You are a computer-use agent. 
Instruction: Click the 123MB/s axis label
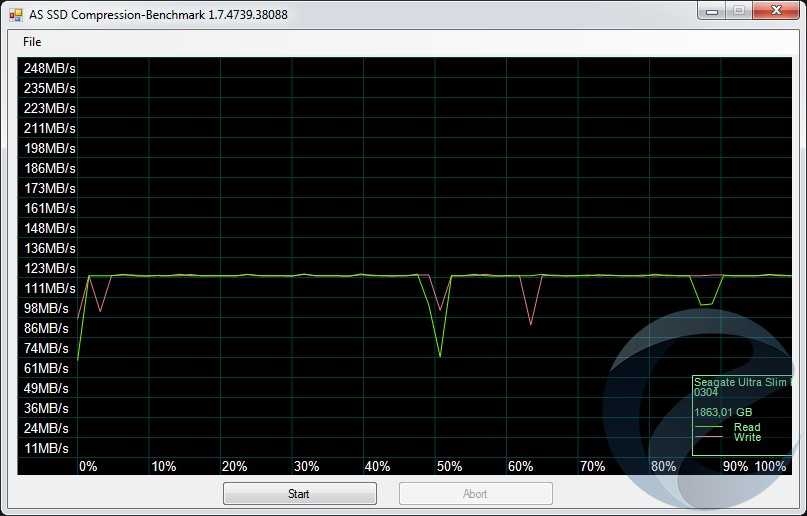click(49, 268)
